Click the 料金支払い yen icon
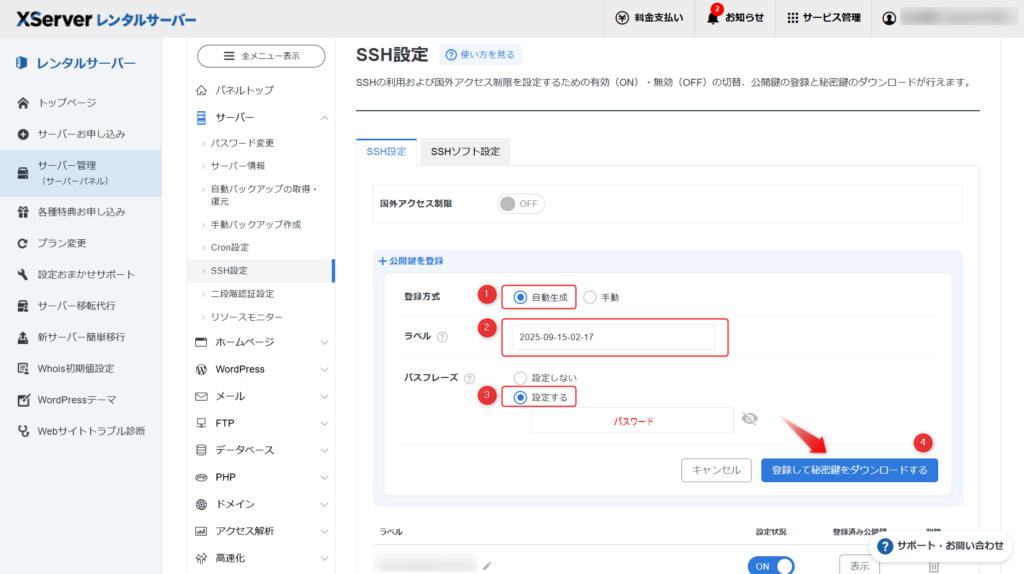This screenshot has height=574, width=1024. pos(622,18)
